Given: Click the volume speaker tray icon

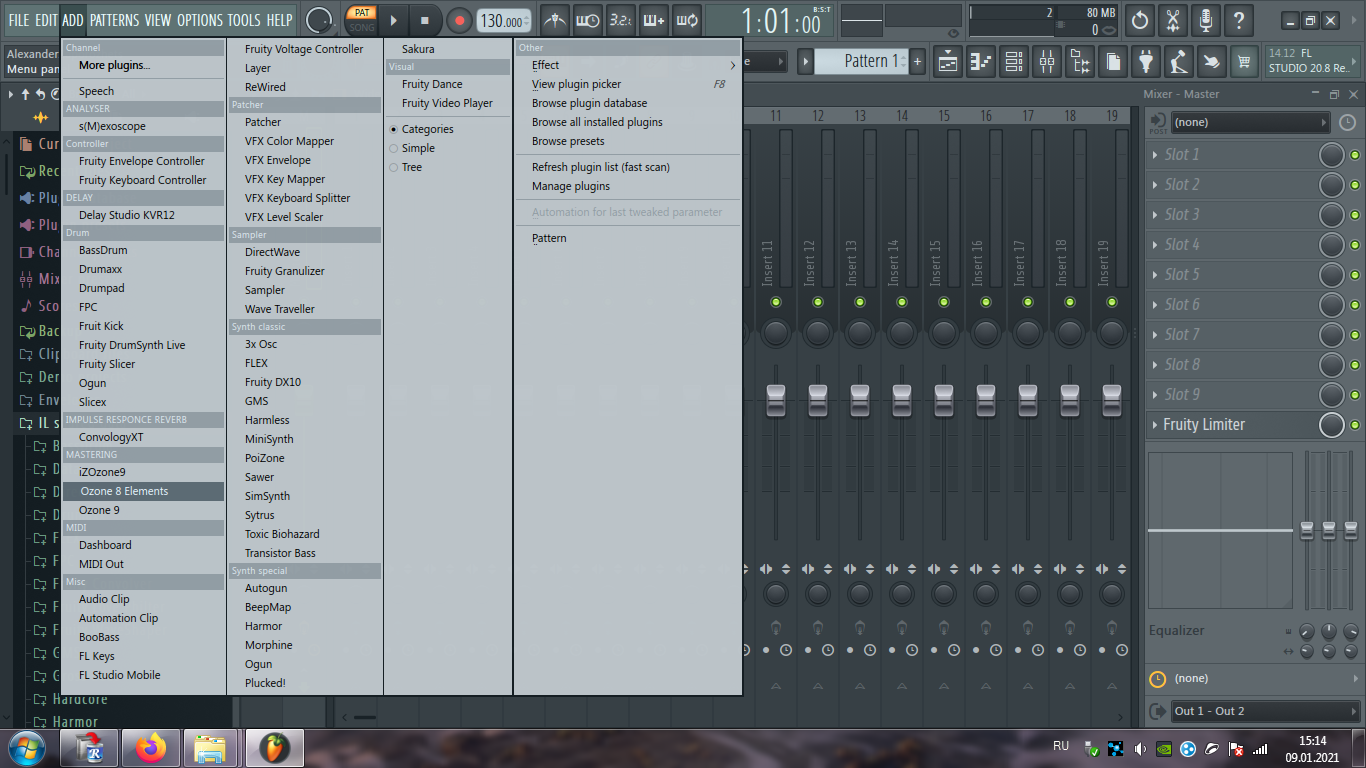Looking at the screenshot, I should (x=1140, y=749).
